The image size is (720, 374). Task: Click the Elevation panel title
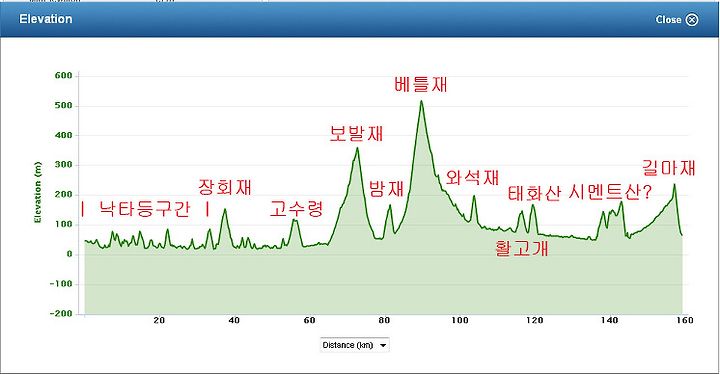pos(45,19)
